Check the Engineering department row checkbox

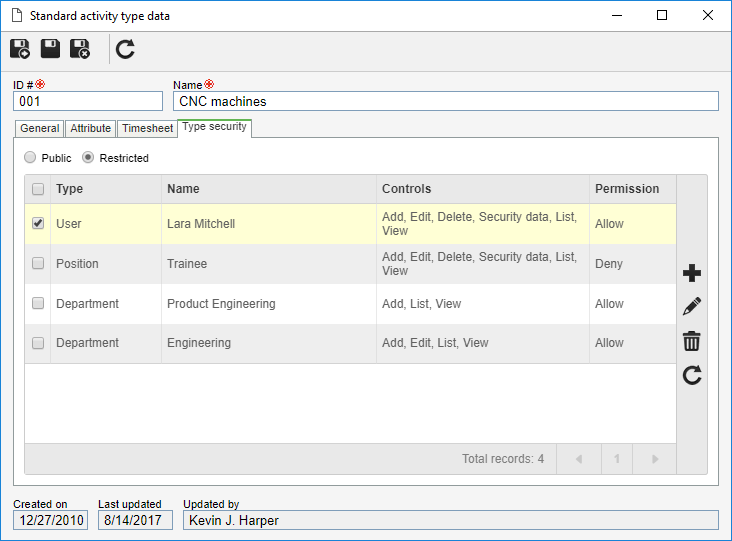pyautogui.click(x=38, y=343)
